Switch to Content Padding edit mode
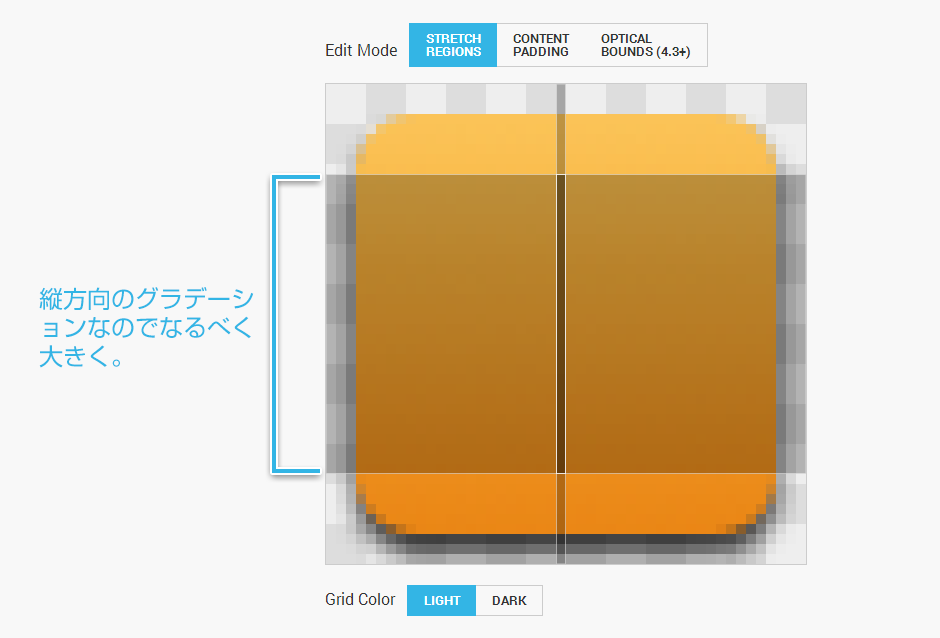The image size is (940, 638). 541,45
